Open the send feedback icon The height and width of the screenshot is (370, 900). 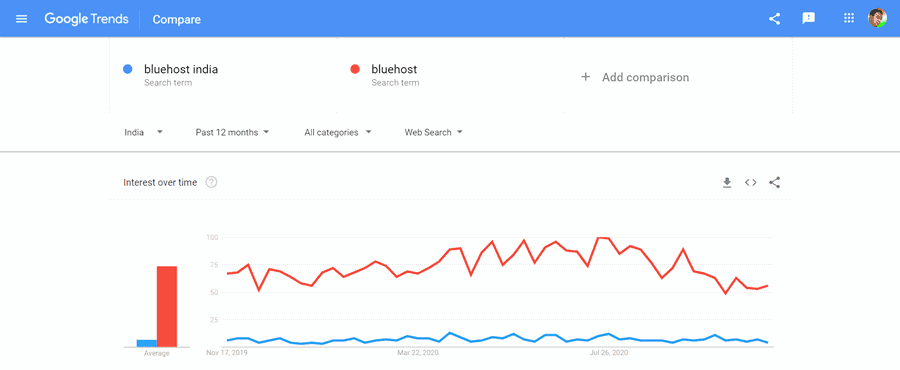[x=809, y=19]
